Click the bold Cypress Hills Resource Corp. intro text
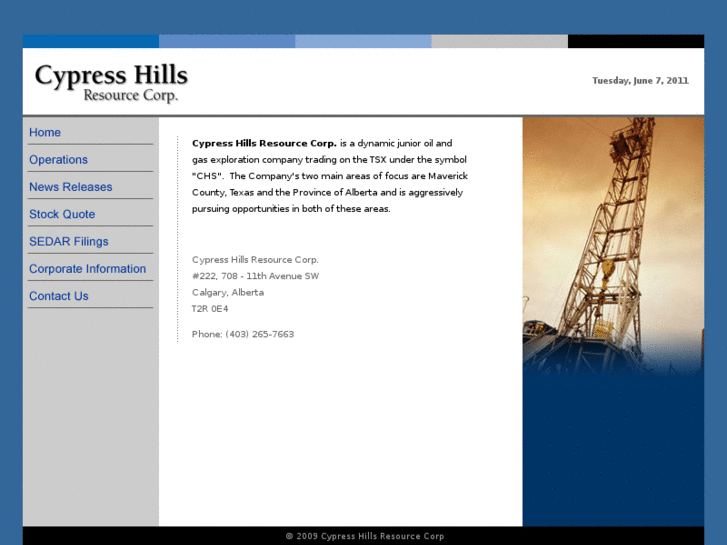 264,143
